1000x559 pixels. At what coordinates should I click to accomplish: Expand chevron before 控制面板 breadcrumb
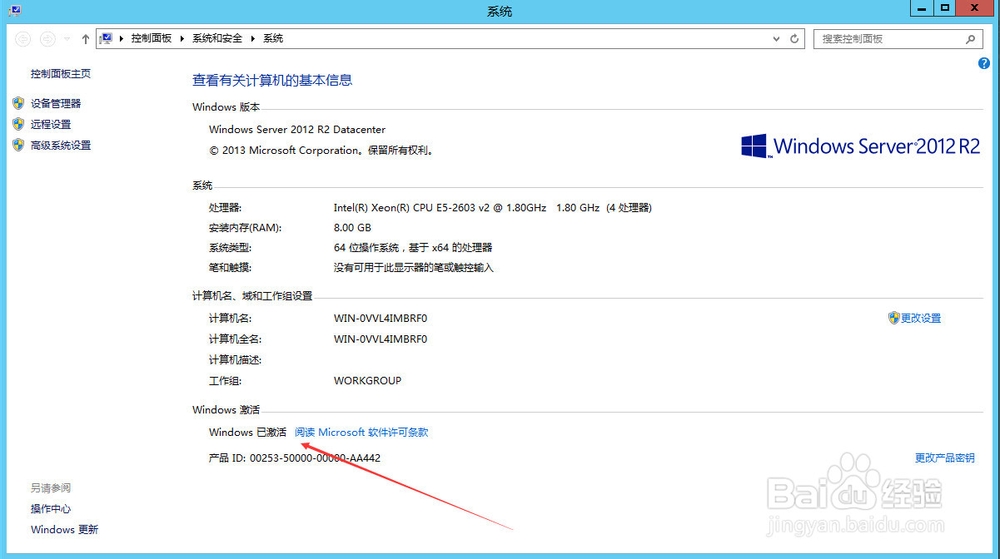coord(121,38)
